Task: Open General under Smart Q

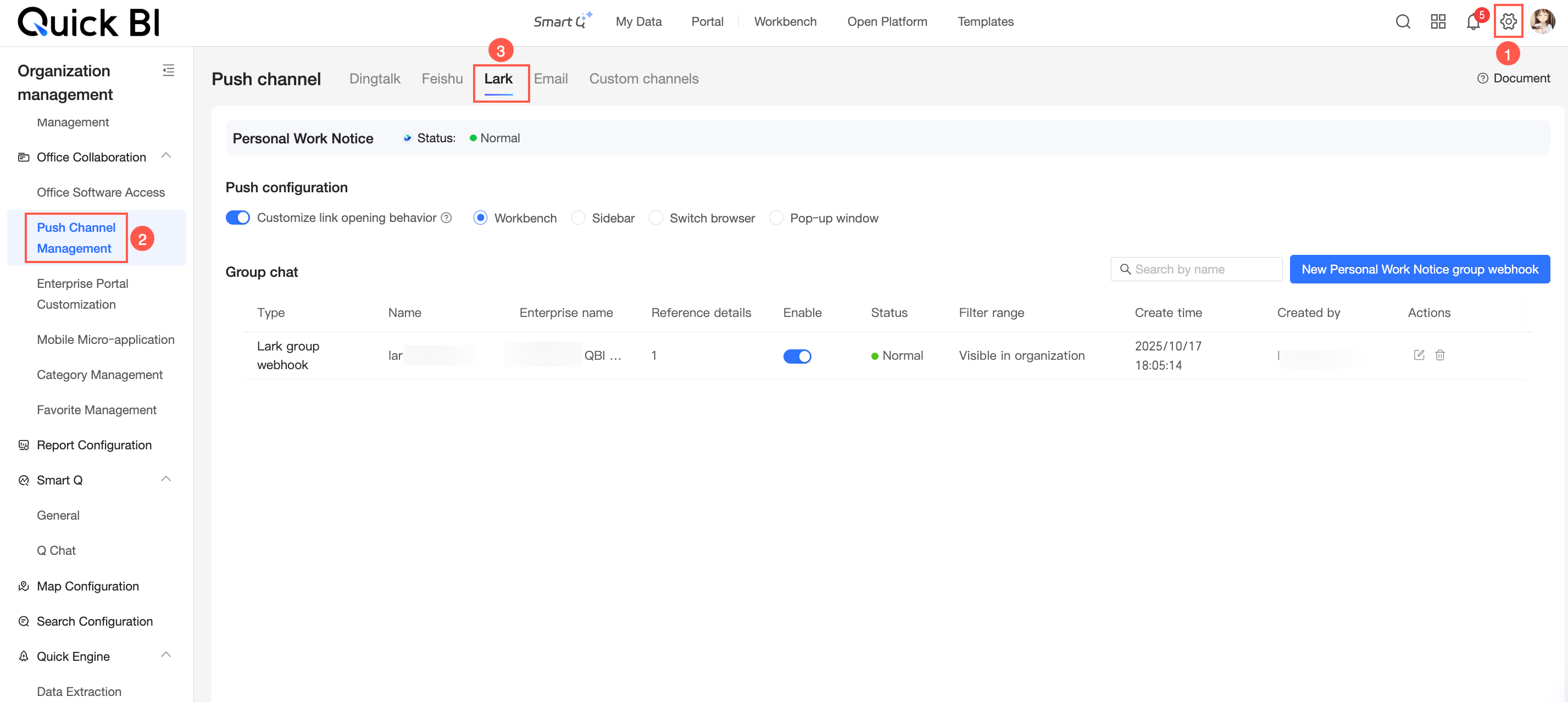Action: [x=58, y=516]
